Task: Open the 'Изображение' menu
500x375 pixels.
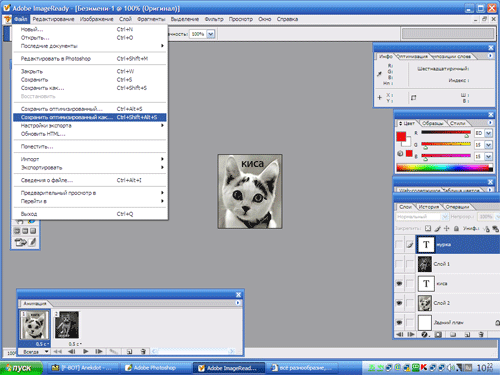Action: [x=97, y=19]
